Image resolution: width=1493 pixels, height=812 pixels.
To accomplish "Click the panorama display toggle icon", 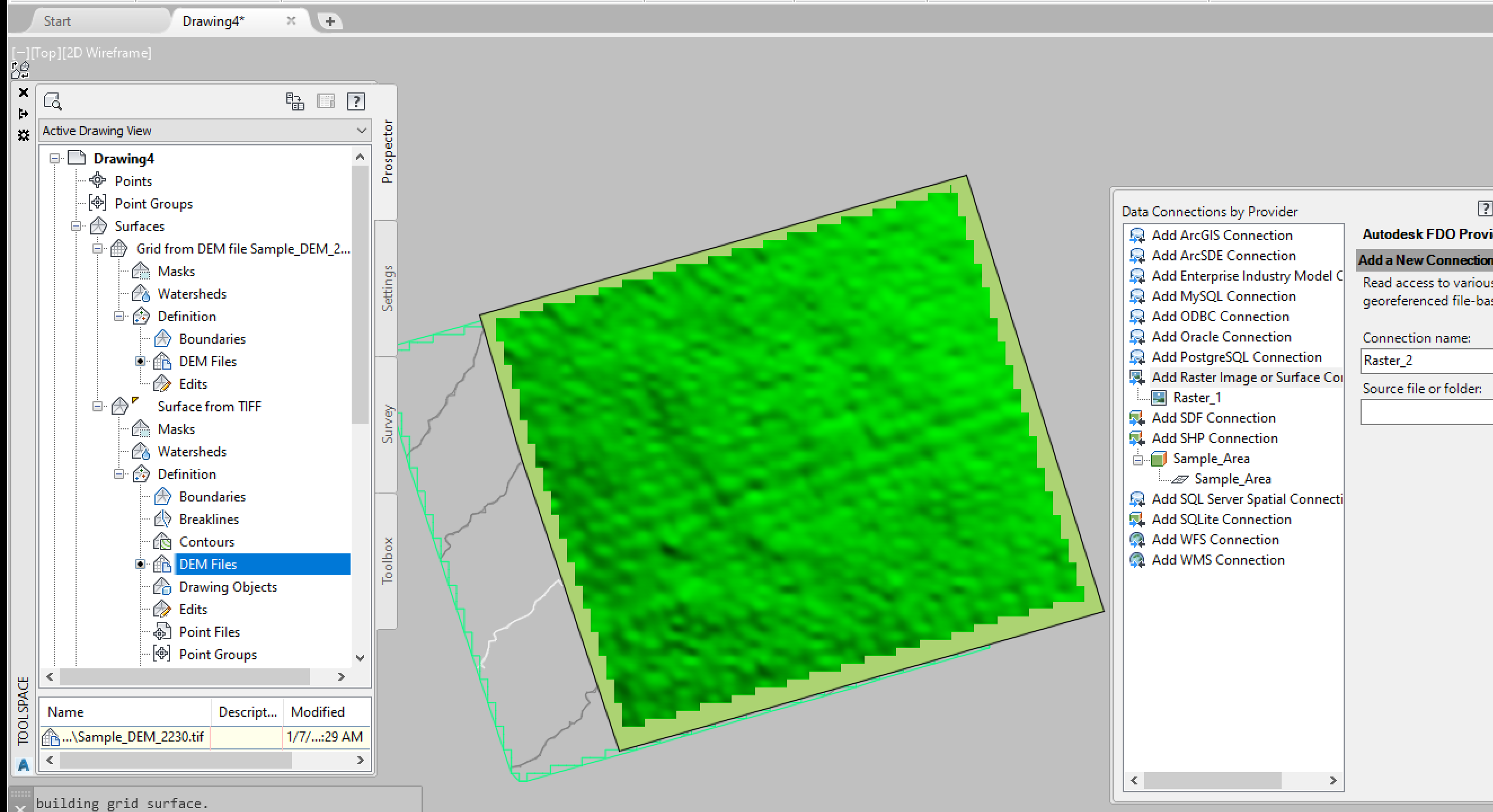I will click(x=326, y=101).
